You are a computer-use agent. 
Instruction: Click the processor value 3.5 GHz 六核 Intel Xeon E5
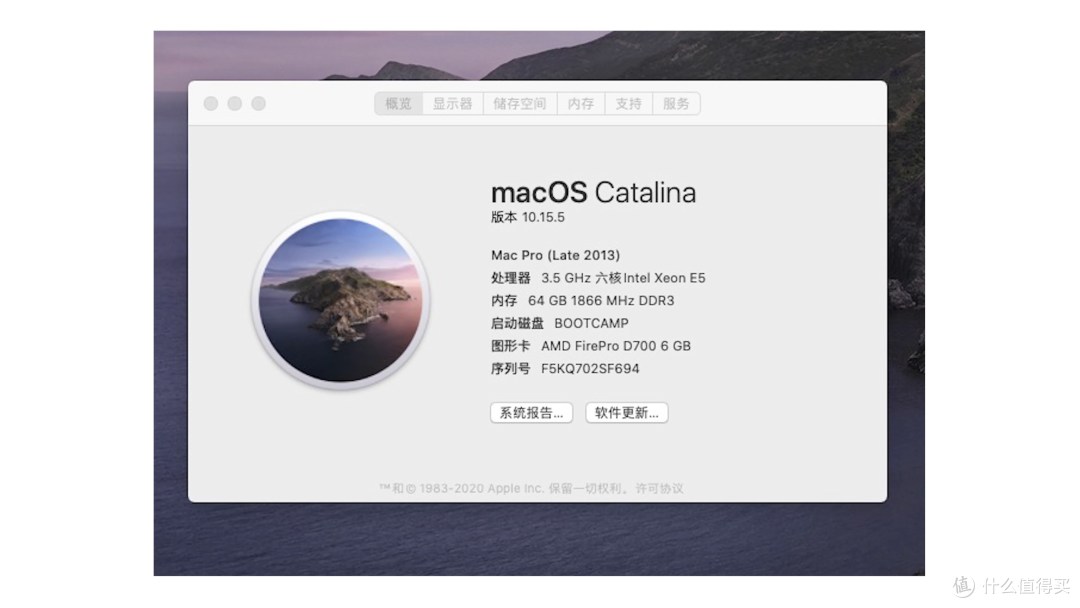click(623, 277)
